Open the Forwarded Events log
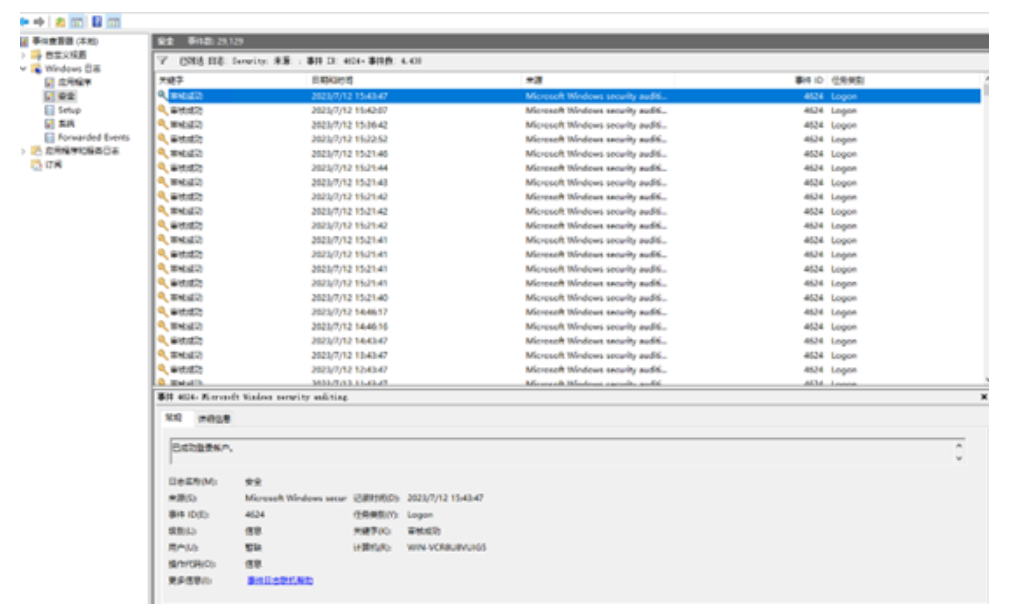Screen dimensions: 1018x610 point(92,137)
